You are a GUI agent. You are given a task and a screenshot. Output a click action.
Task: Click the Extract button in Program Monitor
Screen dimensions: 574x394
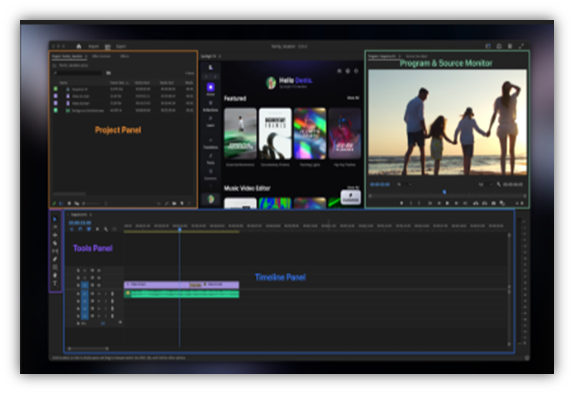pos(485,203)
